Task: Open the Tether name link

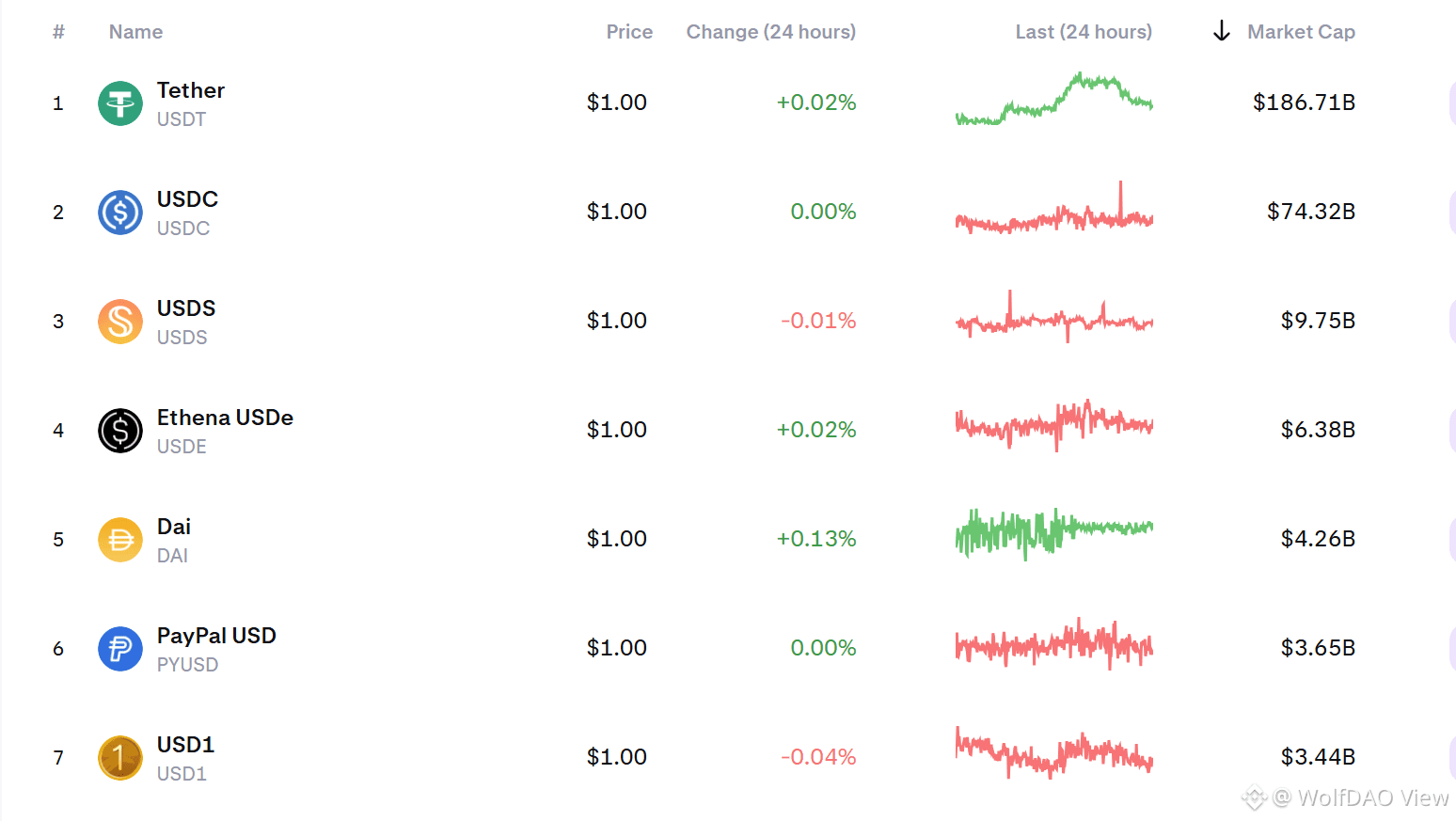Action: (191, 90)
